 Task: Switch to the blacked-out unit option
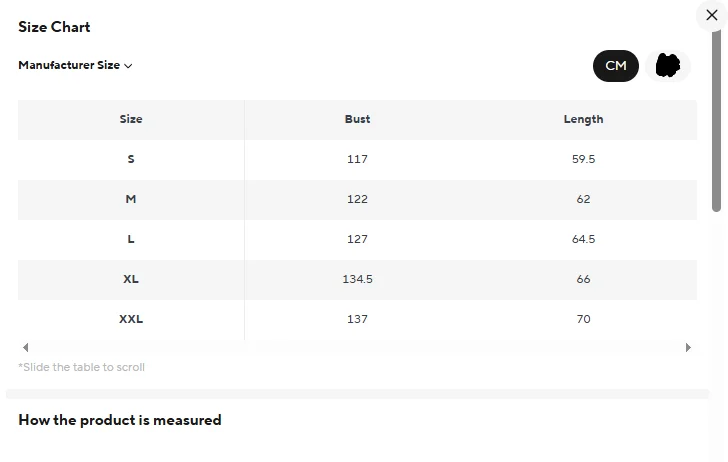(668, 66)
